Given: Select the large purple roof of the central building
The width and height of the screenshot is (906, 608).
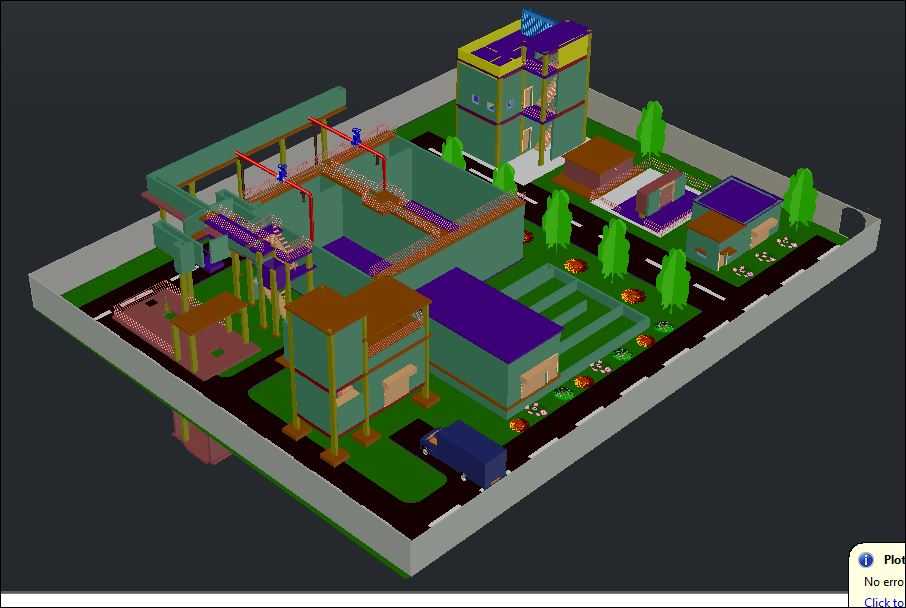Looking at the screenshot, I should point(489,314).
